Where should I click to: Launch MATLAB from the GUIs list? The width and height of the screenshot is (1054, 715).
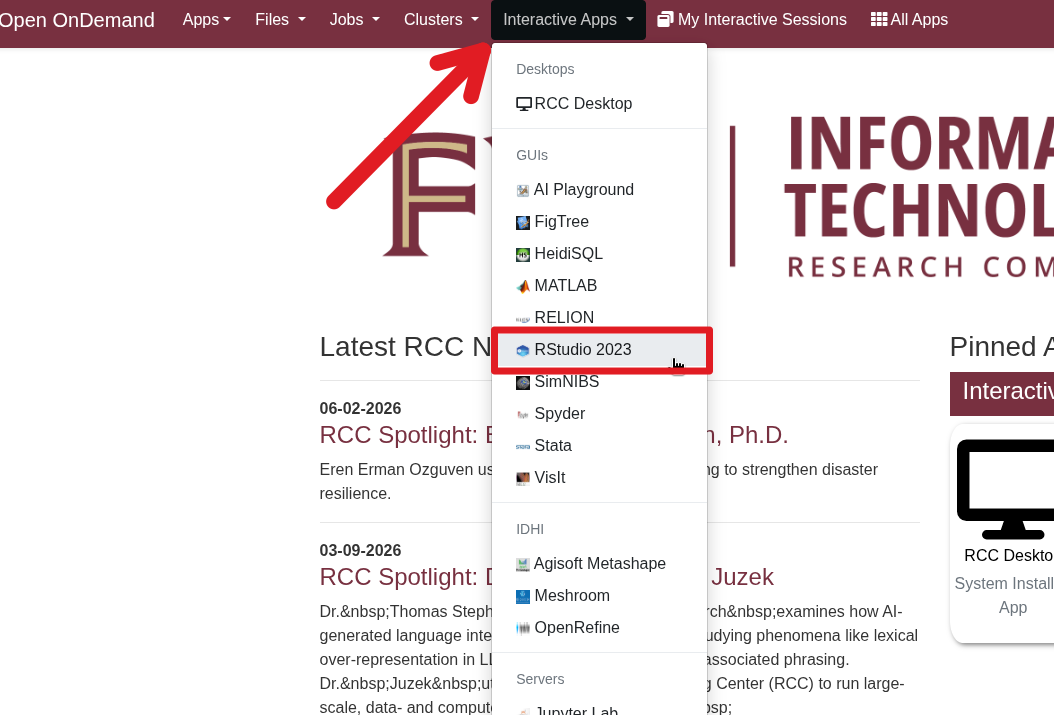click(x=599, y=286)
